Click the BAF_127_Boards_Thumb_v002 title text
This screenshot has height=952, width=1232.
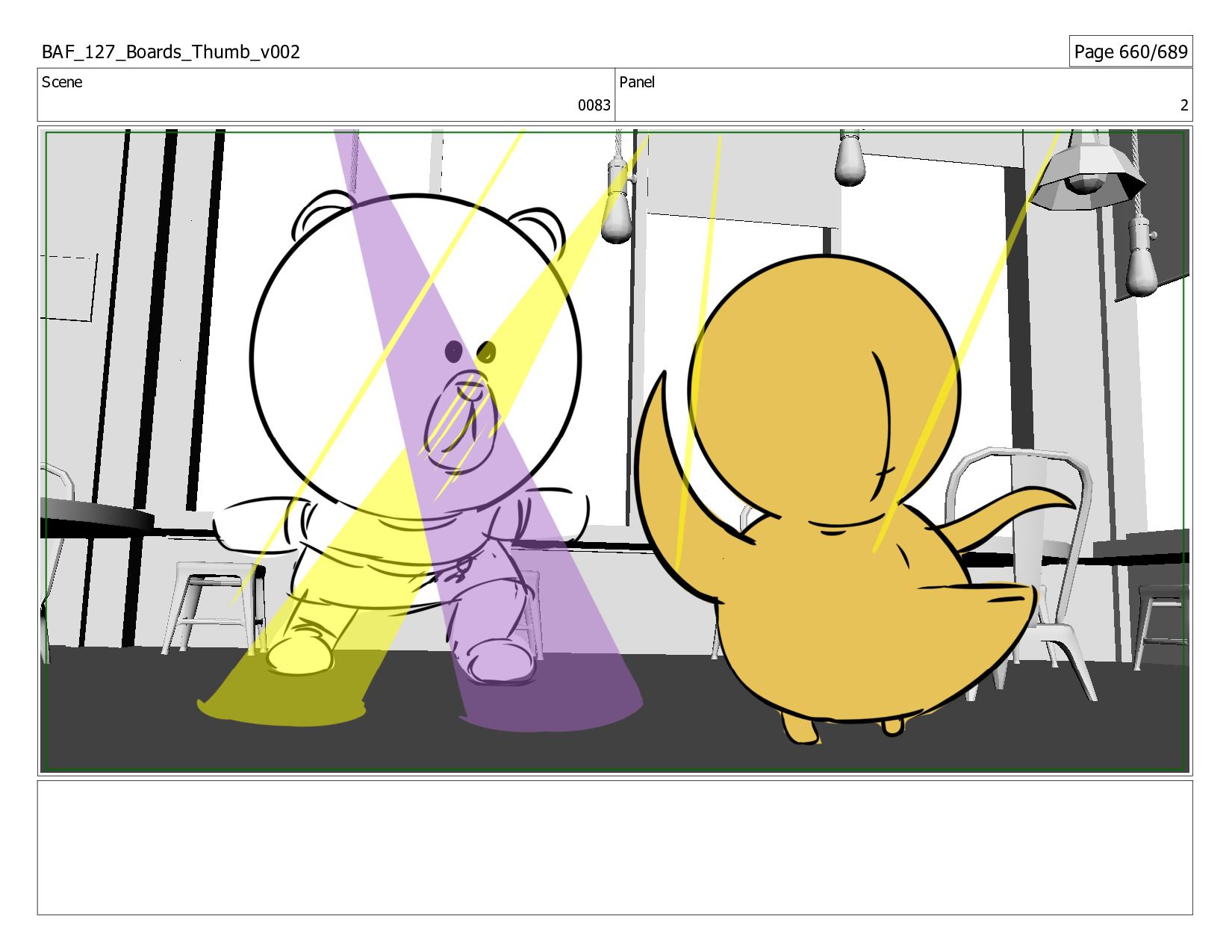click(171, 52)
